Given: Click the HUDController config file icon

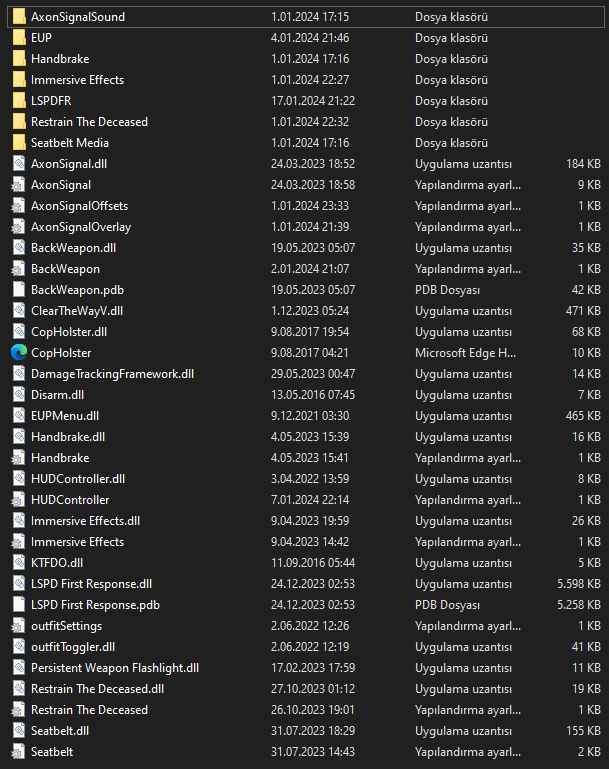Looking at the screenshot, I should (x=19, y=500).
